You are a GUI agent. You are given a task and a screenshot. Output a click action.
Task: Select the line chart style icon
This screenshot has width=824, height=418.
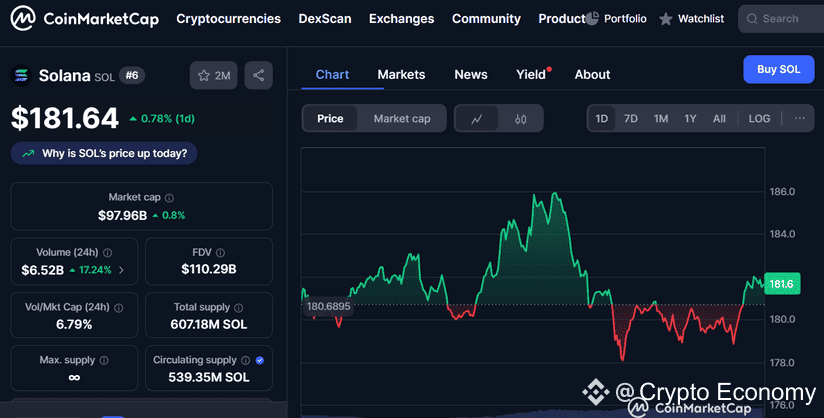point(477,119)
